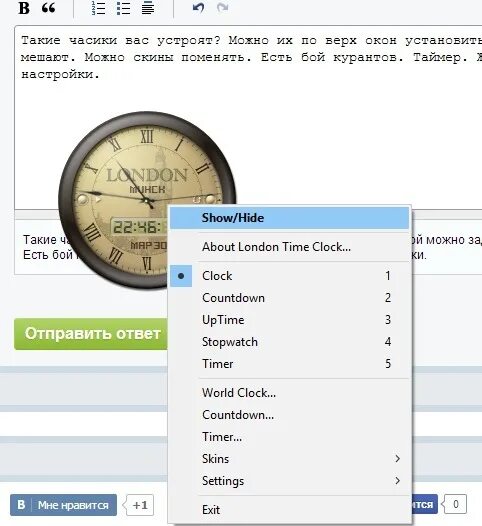
Task: Expand the Skins submenu
Action: tap(289, 459)
